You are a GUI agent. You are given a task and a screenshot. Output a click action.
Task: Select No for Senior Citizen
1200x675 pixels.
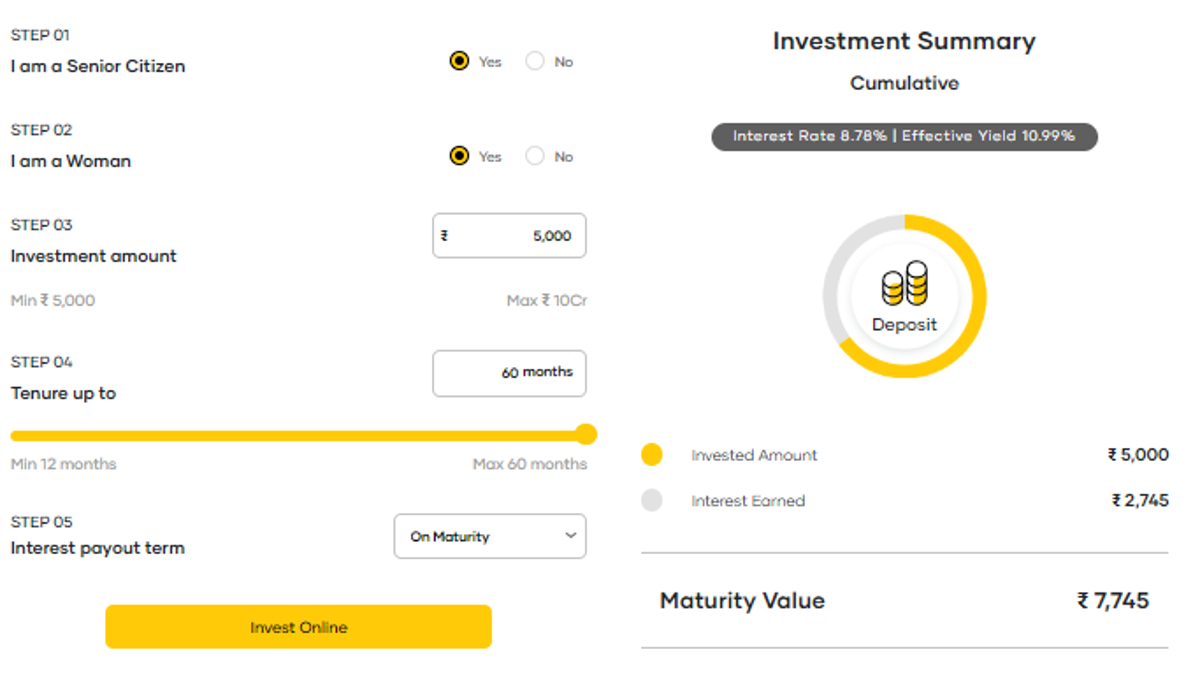click(x=535, y=61)
